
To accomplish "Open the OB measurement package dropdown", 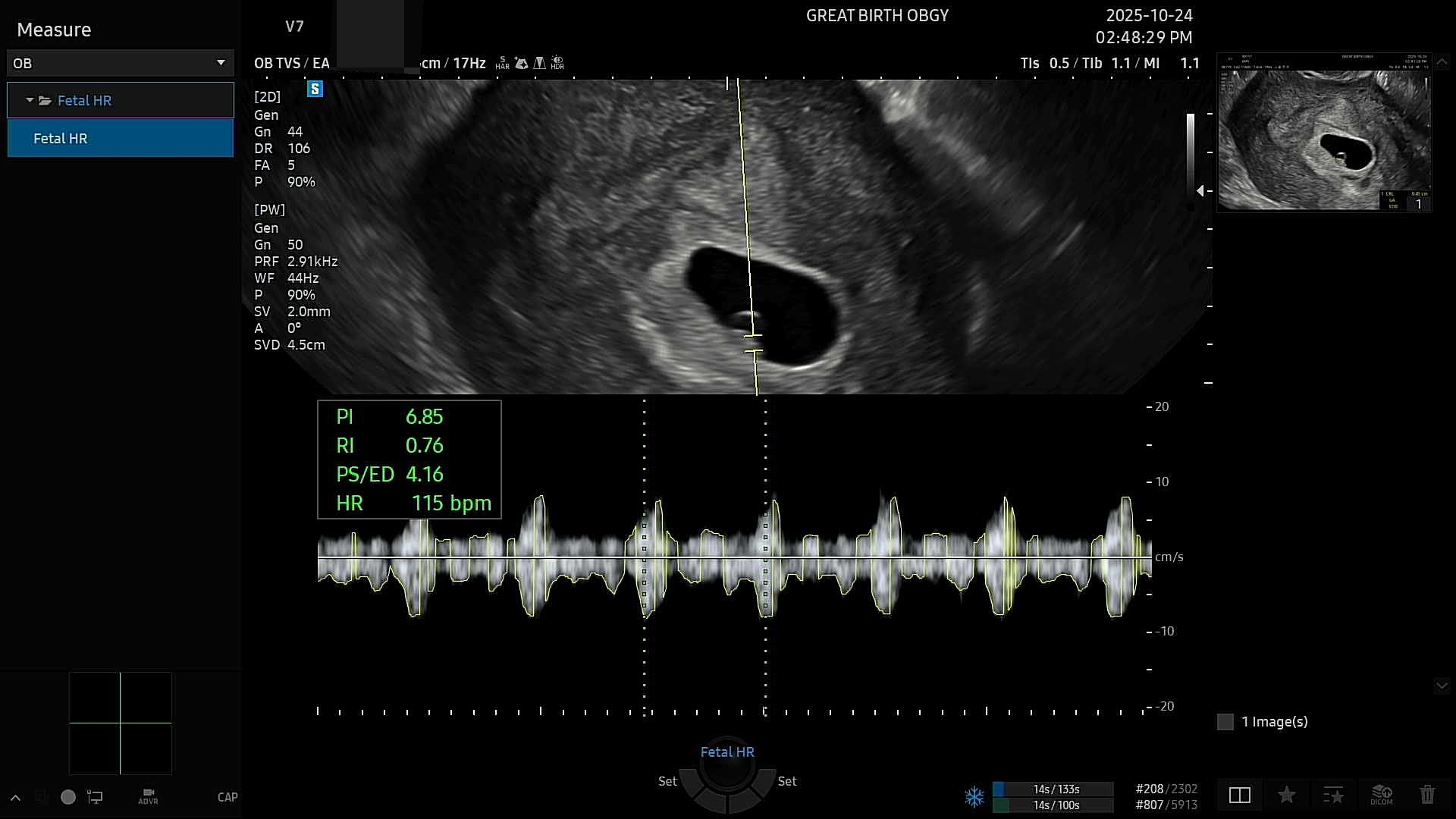I will [x=120, y=63].
